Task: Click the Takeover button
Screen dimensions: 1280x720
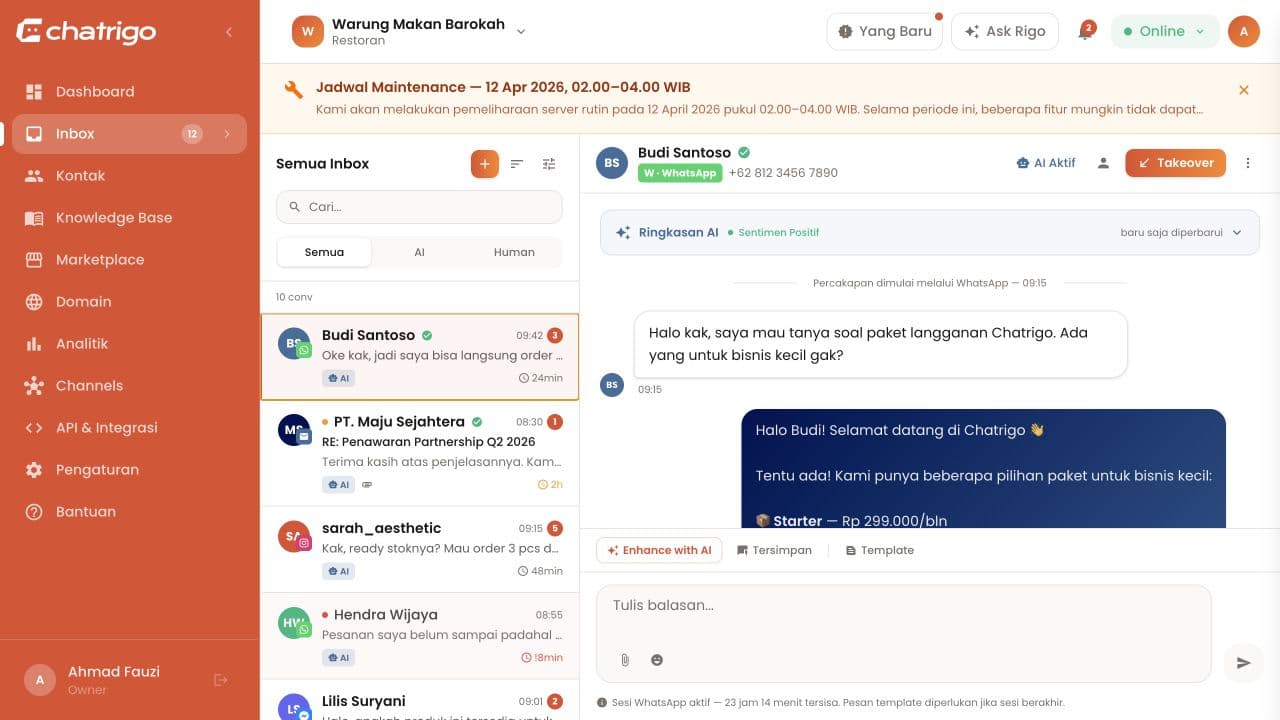Action: pos(1175,163)
